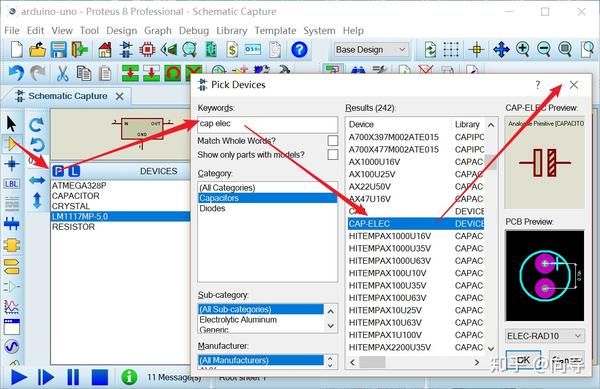This screenshot has height=389, width=600.
Task: Select CAP-ELEC result row
Action: click(416, 224)
